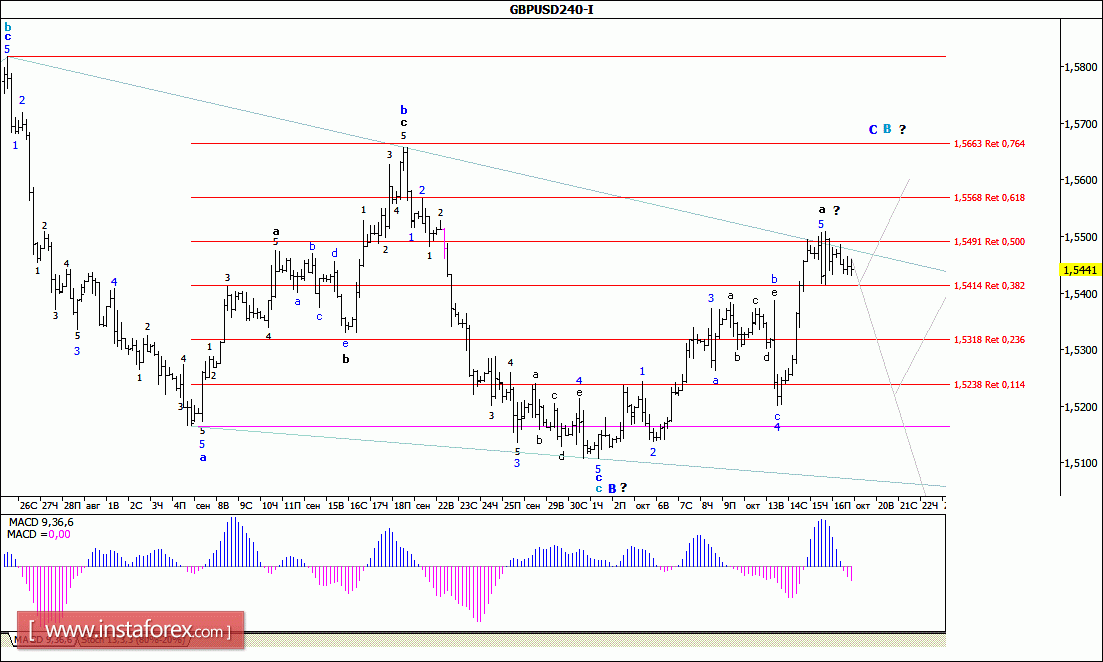This screenshot has height=662, width=1103.
Task: Select the 1,5568 Ret 0,618 Fibonacci label
Action: tap(989, 198)
